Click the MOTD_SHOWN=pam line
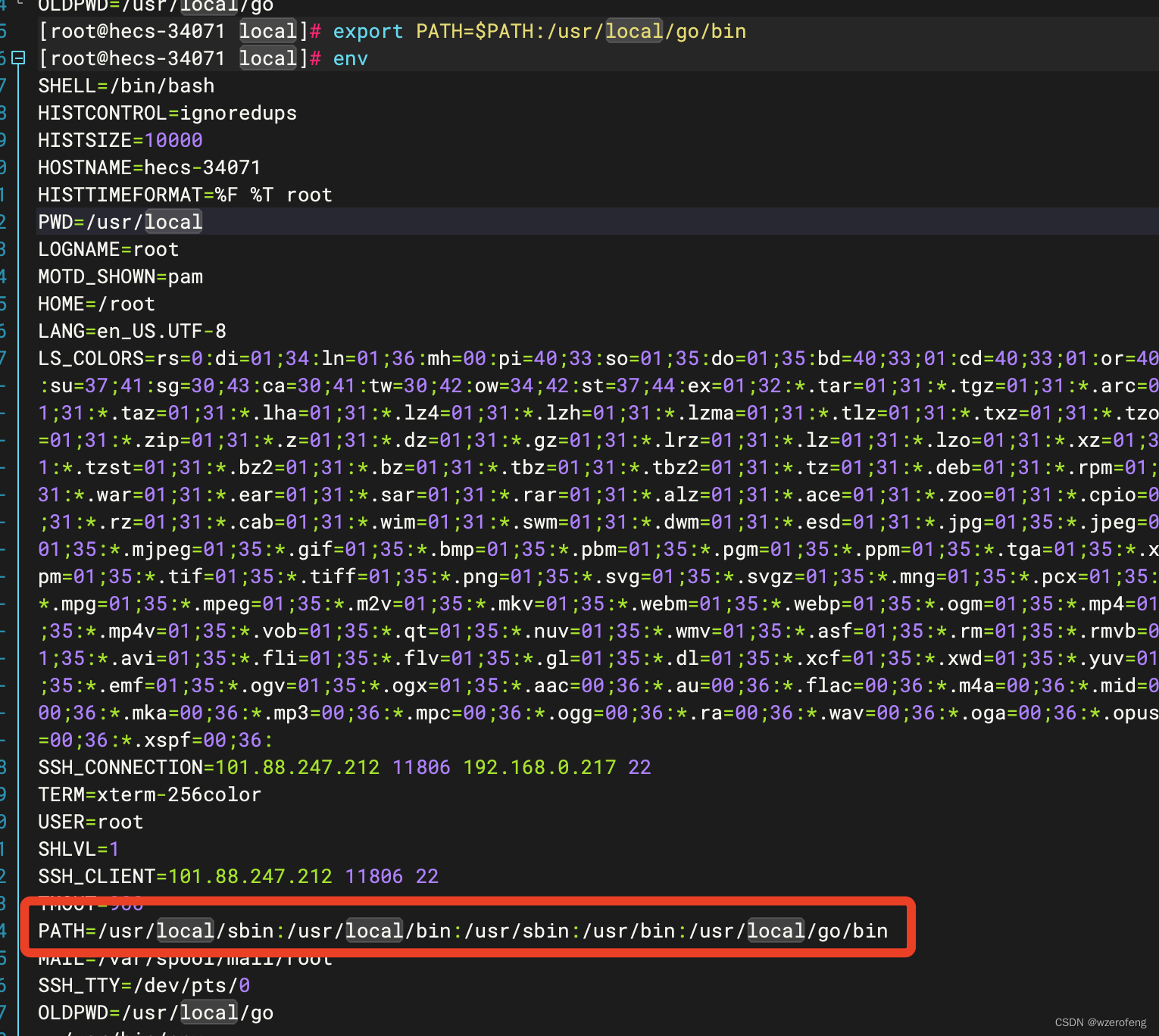This screenshot has width=1159, height=1036. point(120,277)
